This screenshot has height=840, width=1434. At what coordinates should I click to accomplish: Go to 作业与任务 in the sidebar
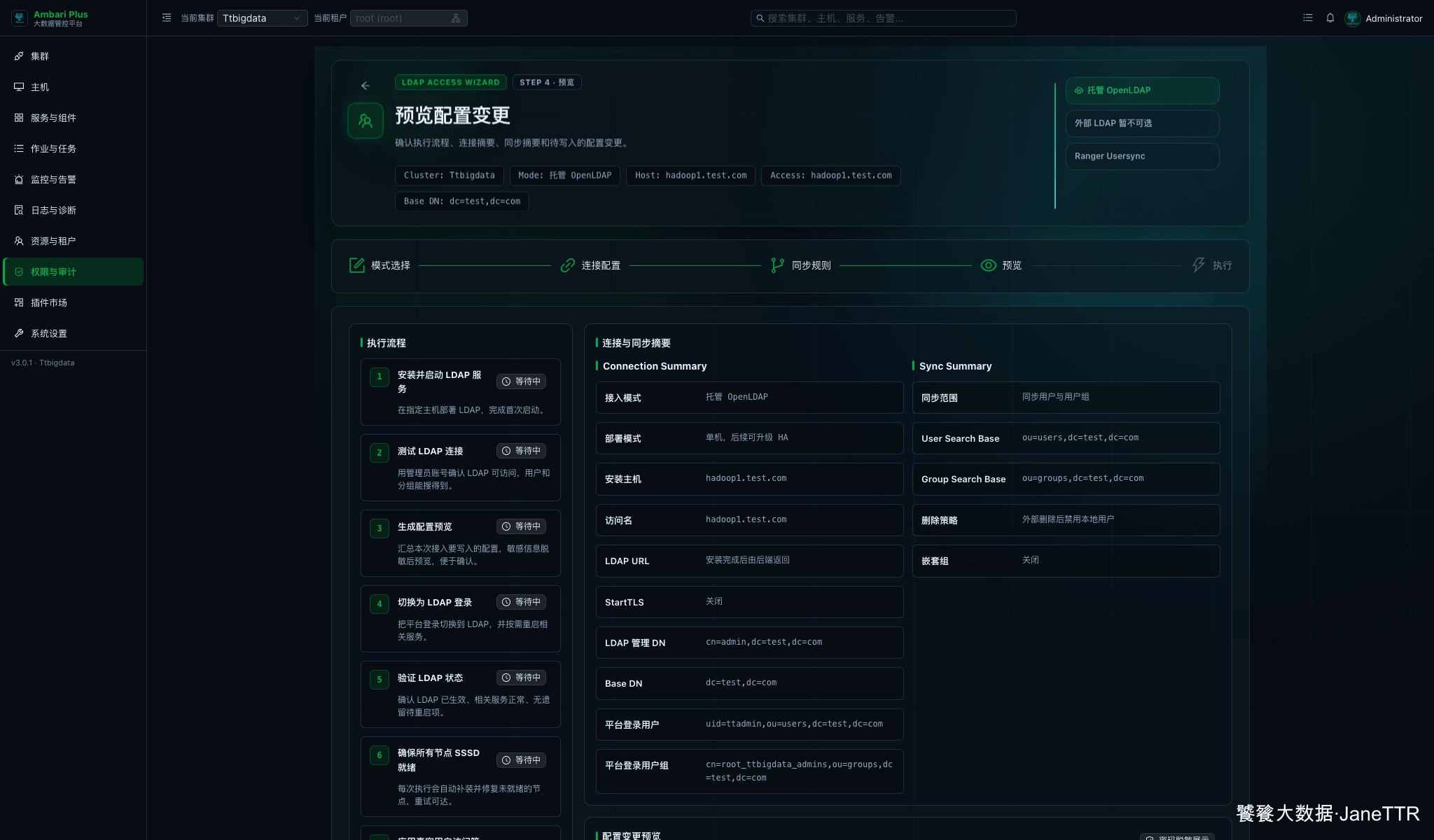point(73,148)
